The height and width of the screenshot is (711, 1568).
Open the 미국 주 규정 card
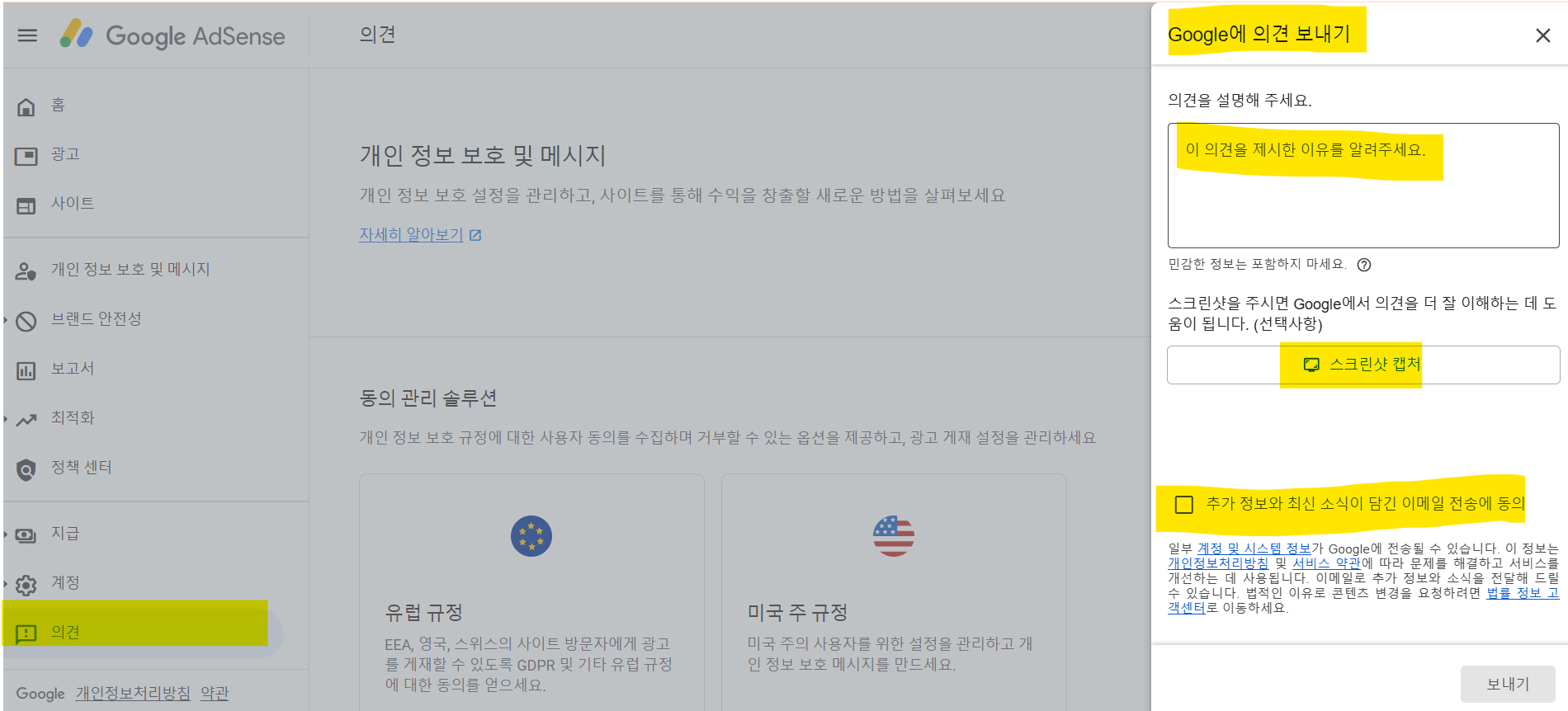click(x=894, y=592)
